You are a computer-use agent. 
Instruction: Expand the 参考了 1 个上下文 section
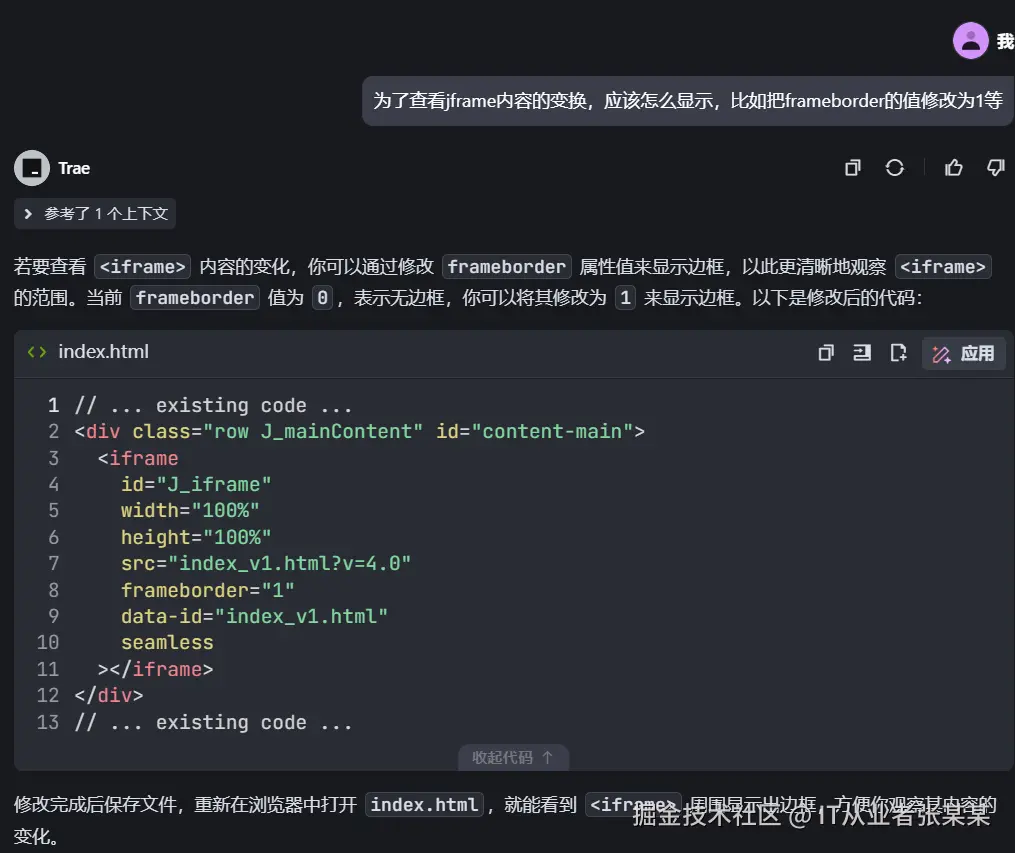tap(95, 214)
